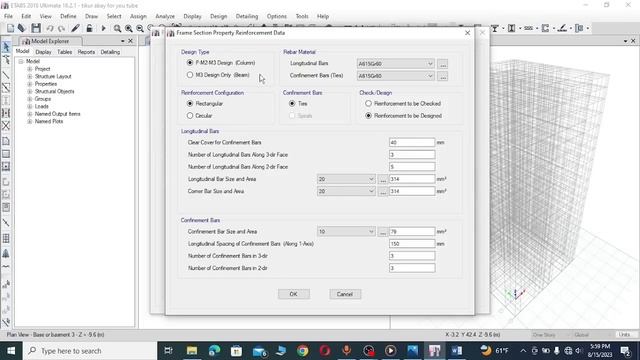Select Named Output Items tree row

(58, 114)
